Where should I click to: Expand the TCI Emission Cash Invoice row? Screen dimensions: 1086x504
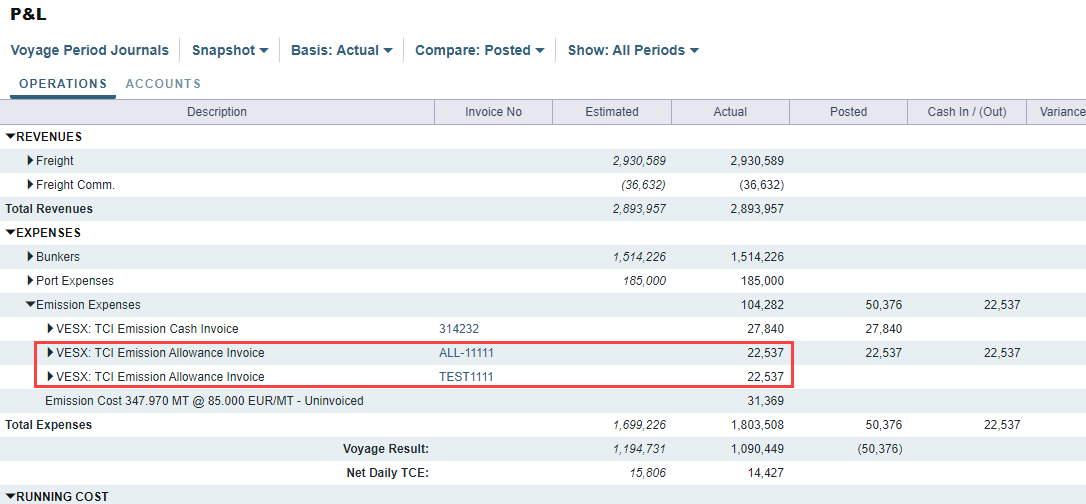tap(51, 329)
